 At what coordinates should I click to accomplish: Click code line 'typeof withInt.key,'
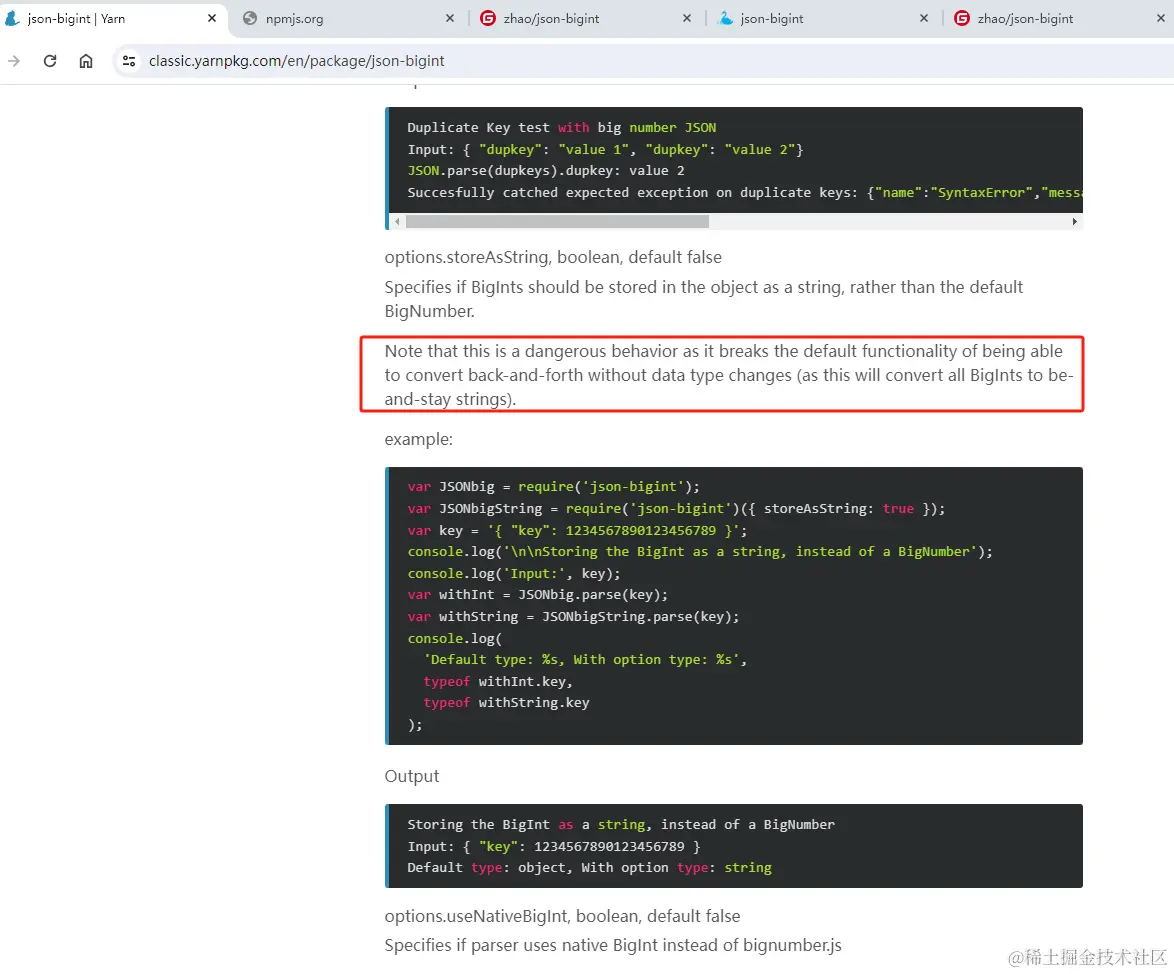pyautogui.click(x=498, y=681)
